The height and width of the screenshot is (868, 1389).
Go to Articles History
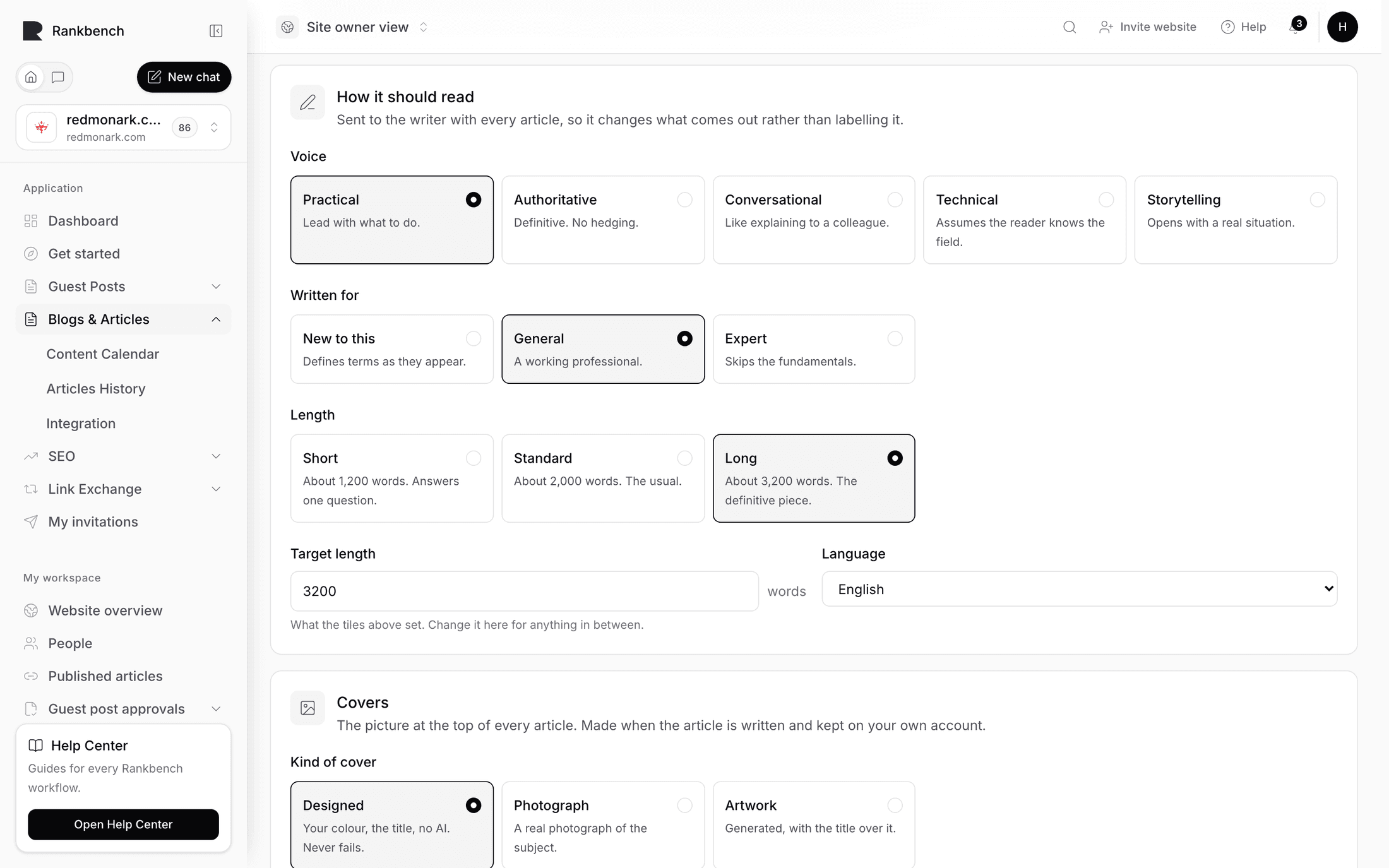click(x=96, y=389)
